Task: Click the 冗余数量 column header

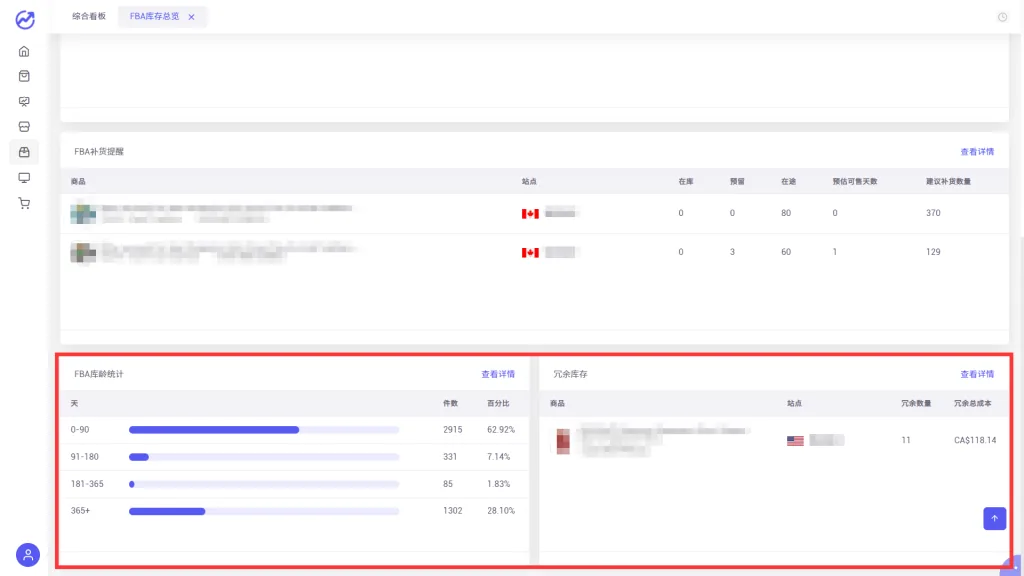Action: click(916, 404)
